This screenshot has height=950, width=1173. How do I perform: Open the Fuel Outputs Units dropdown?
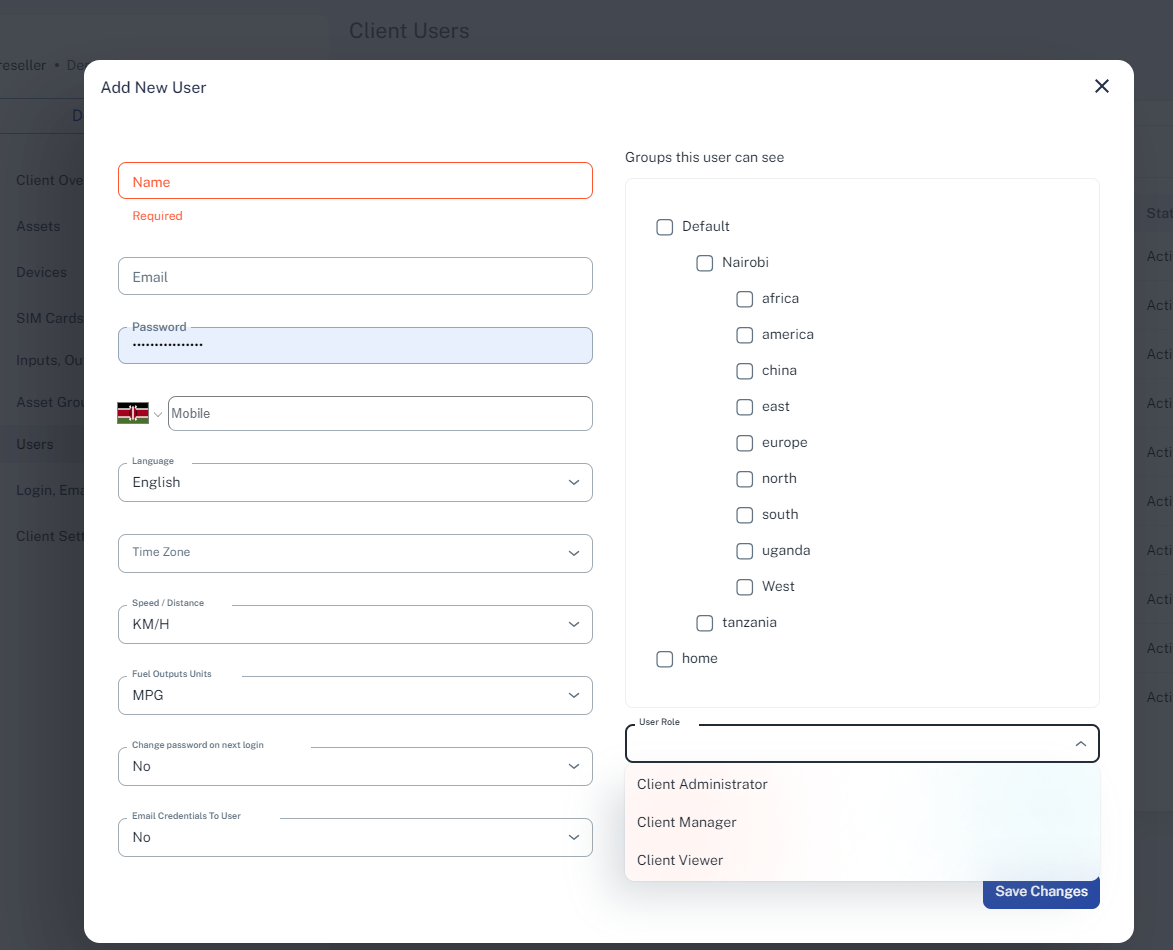pos(355,696)
